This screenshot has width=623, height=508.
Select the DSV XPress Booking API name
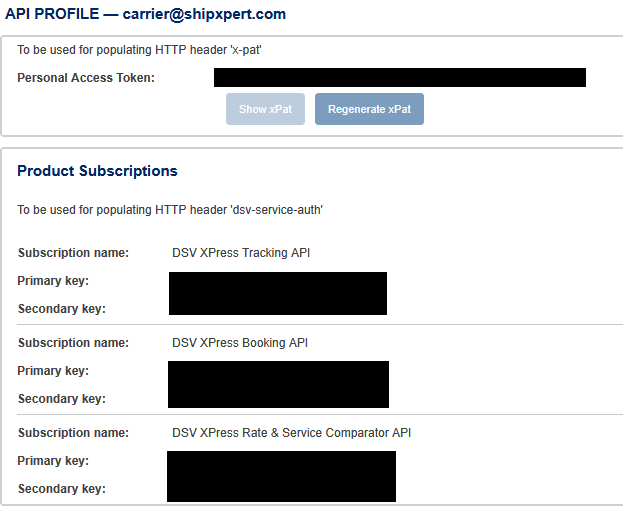[x=240, y=343]
